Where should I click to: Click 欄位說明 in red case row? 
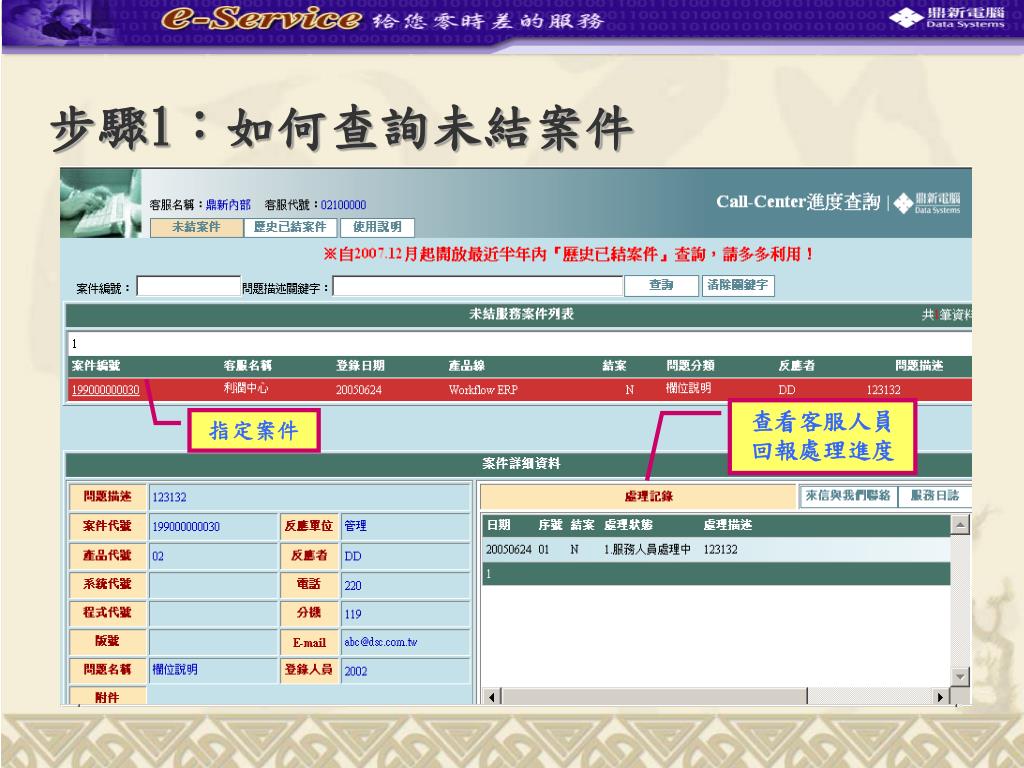688,388
